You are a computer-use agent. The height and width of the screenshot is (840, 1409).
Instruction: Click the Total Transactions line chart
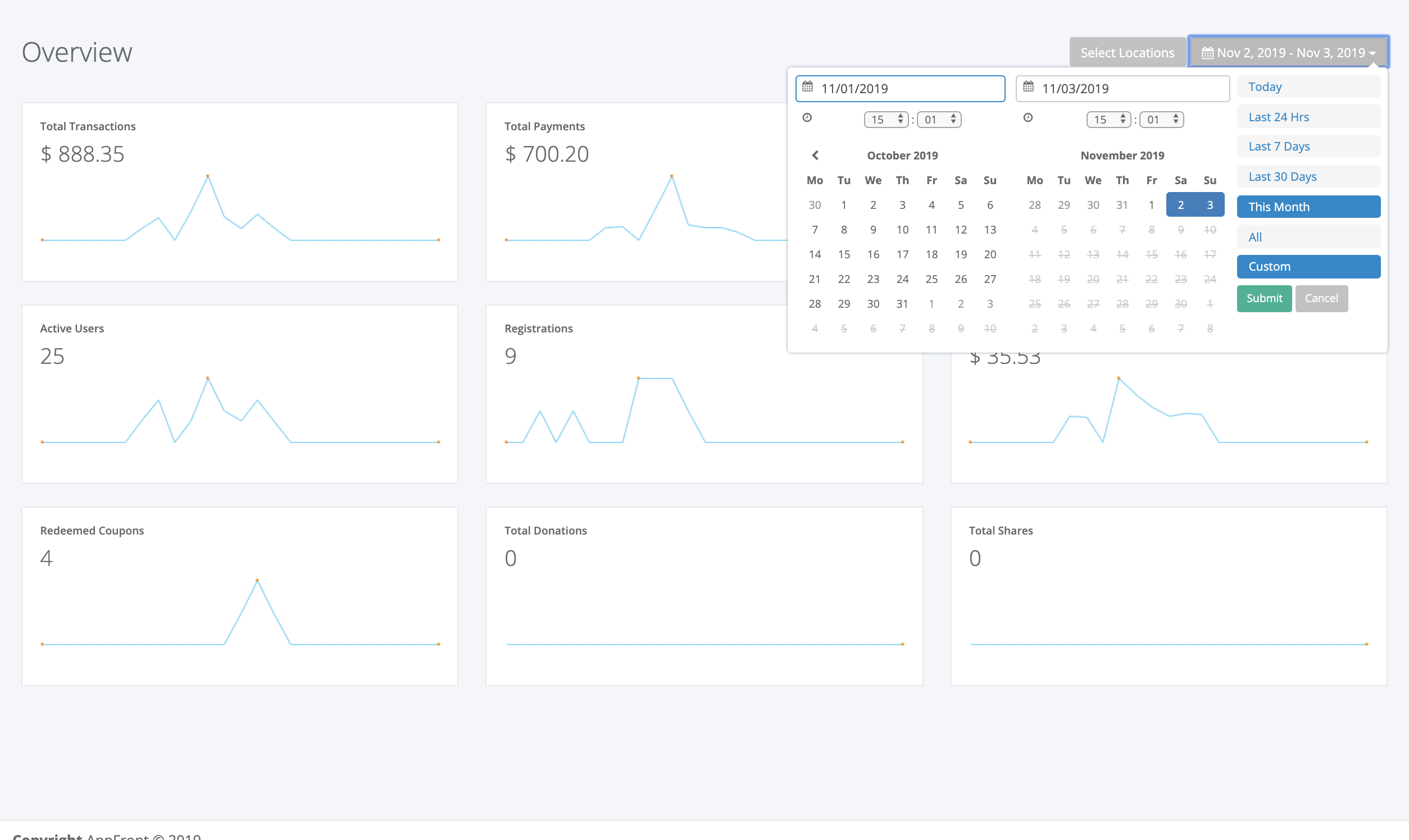[240, 208]
